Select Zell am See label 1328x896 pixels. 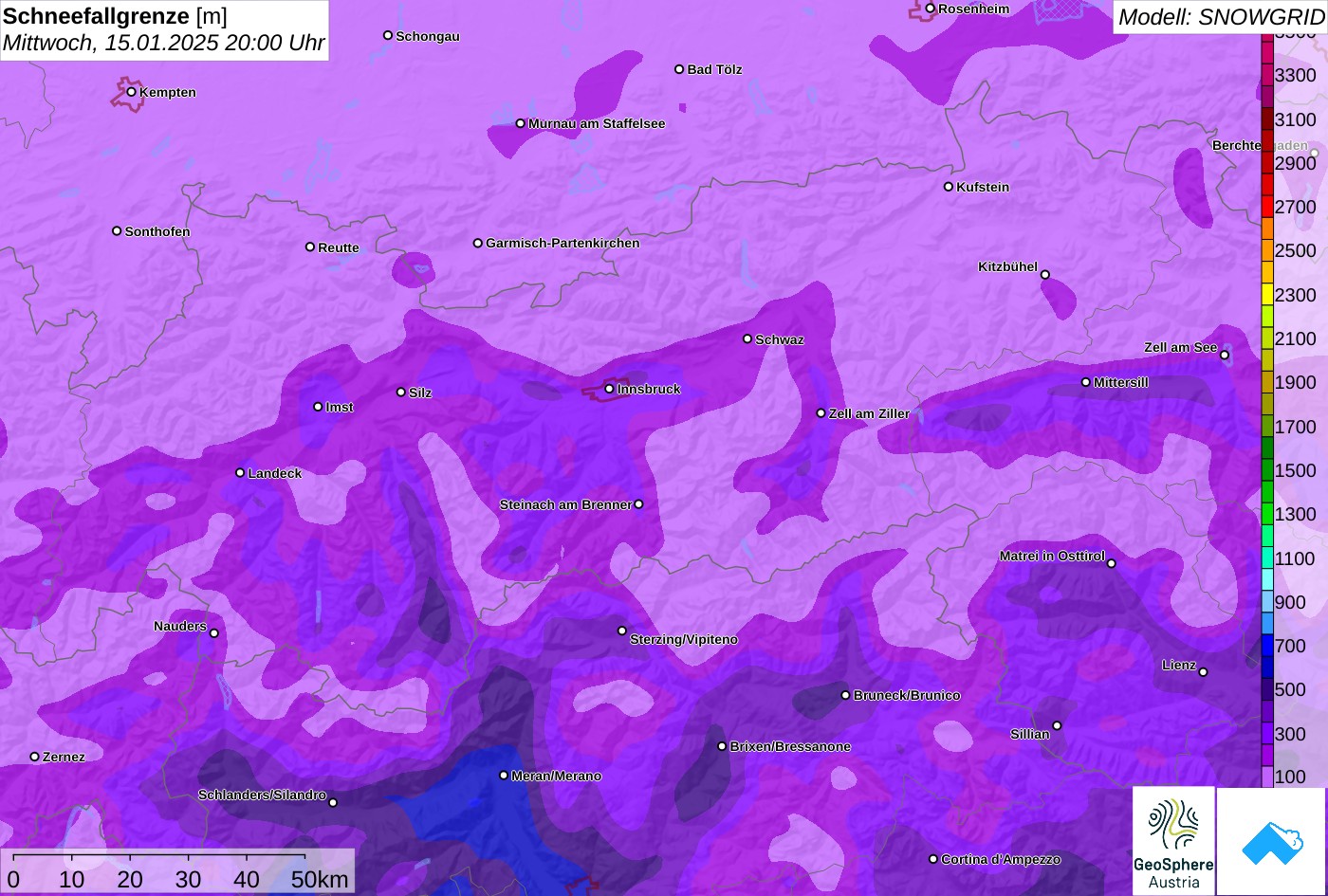[x=1180, y=347]
